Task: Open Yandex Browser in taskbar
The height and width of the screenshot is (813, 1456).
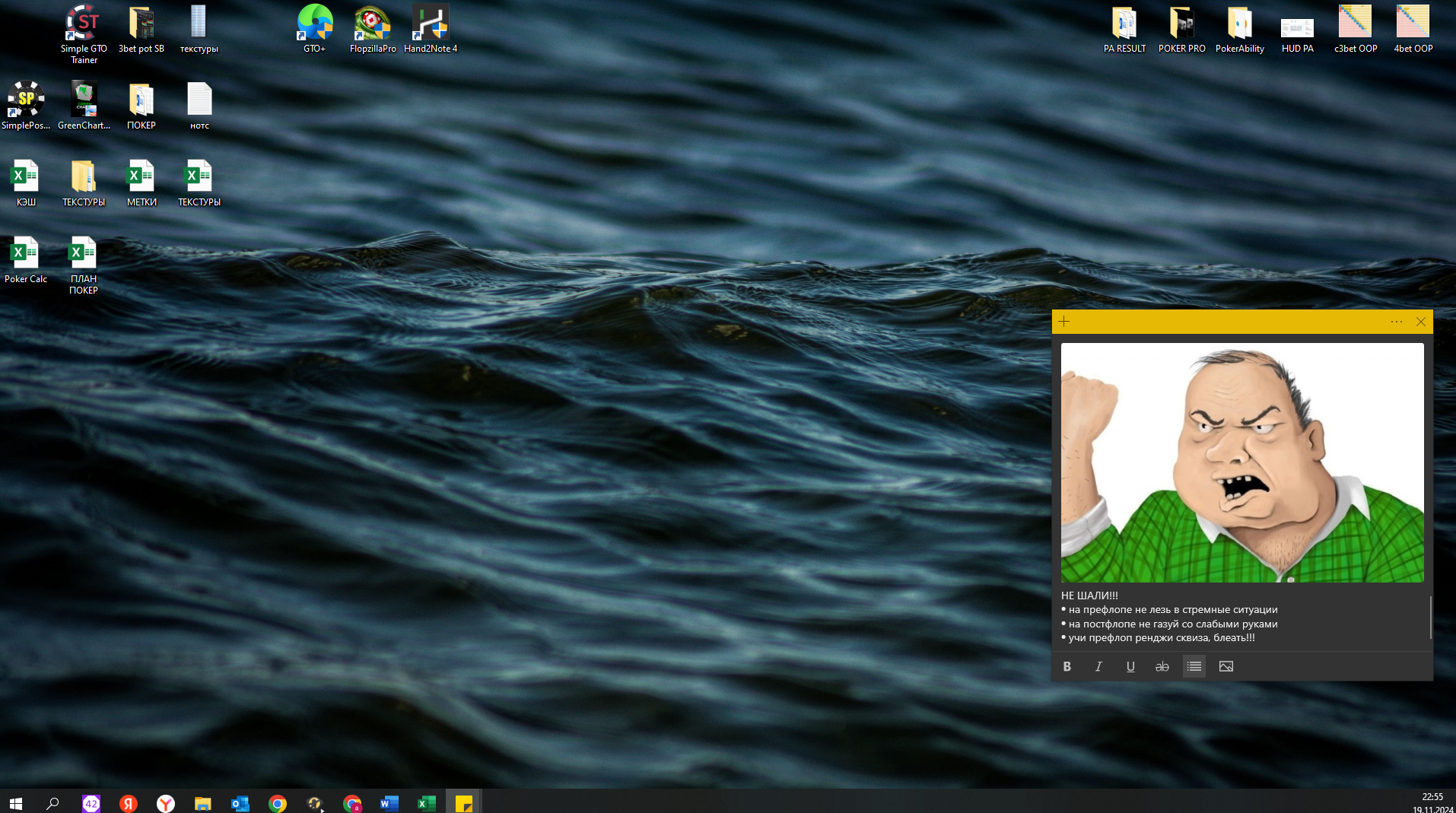Action: (166, 803)
